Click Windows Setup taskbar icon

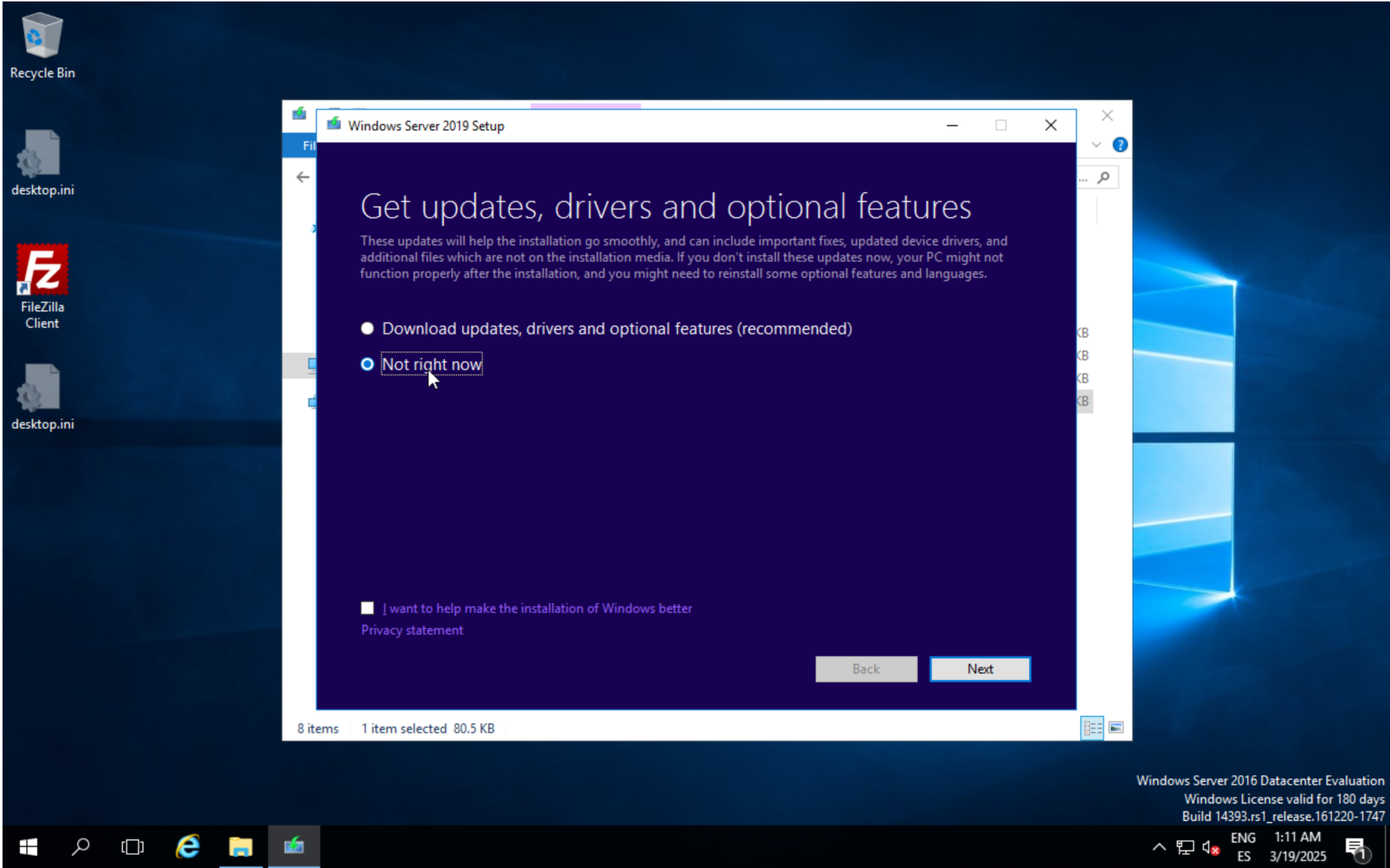[x=293, y=846]
